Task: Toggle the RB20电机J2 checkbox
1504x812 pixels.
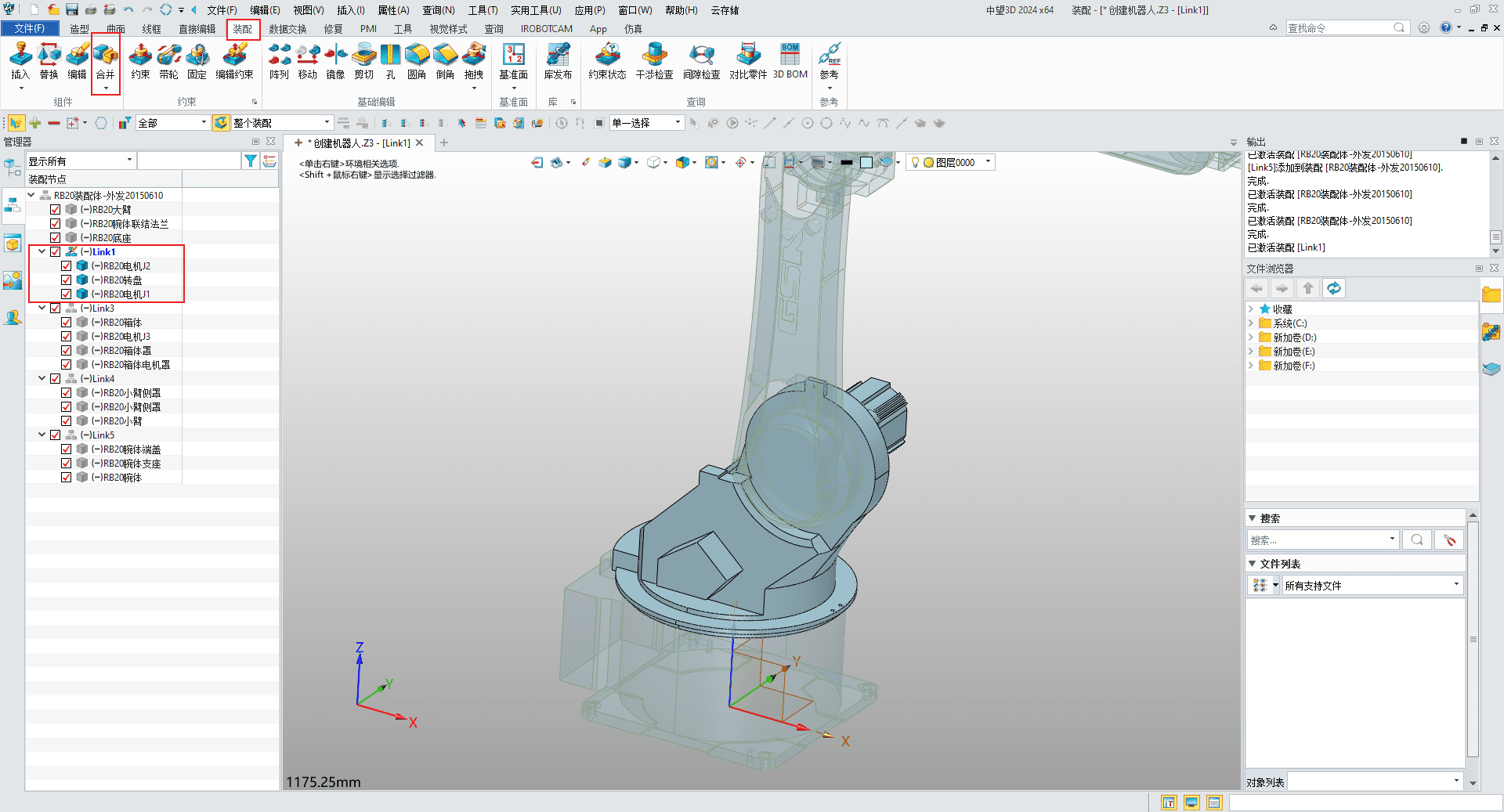Action: click(x=67, y=265)
